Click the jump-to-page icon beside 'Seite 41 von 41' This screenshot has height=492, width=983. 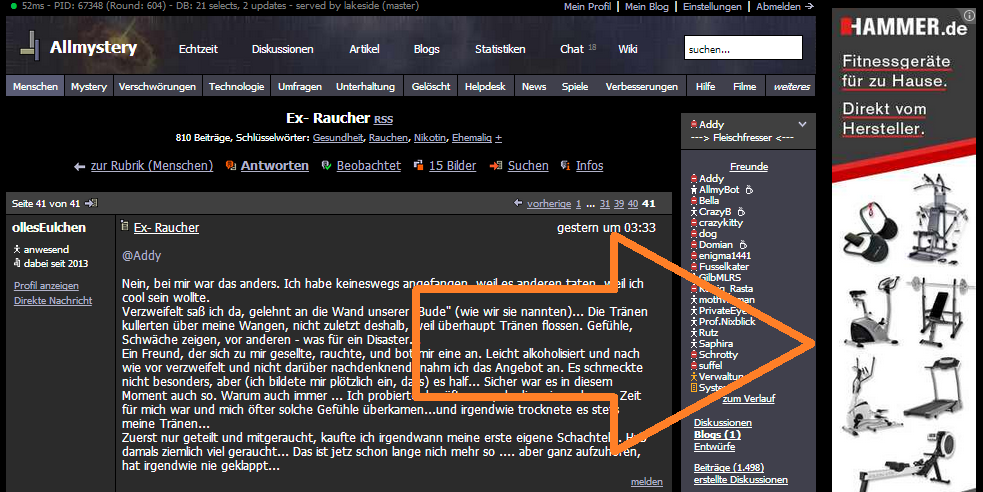pos(91,204)
